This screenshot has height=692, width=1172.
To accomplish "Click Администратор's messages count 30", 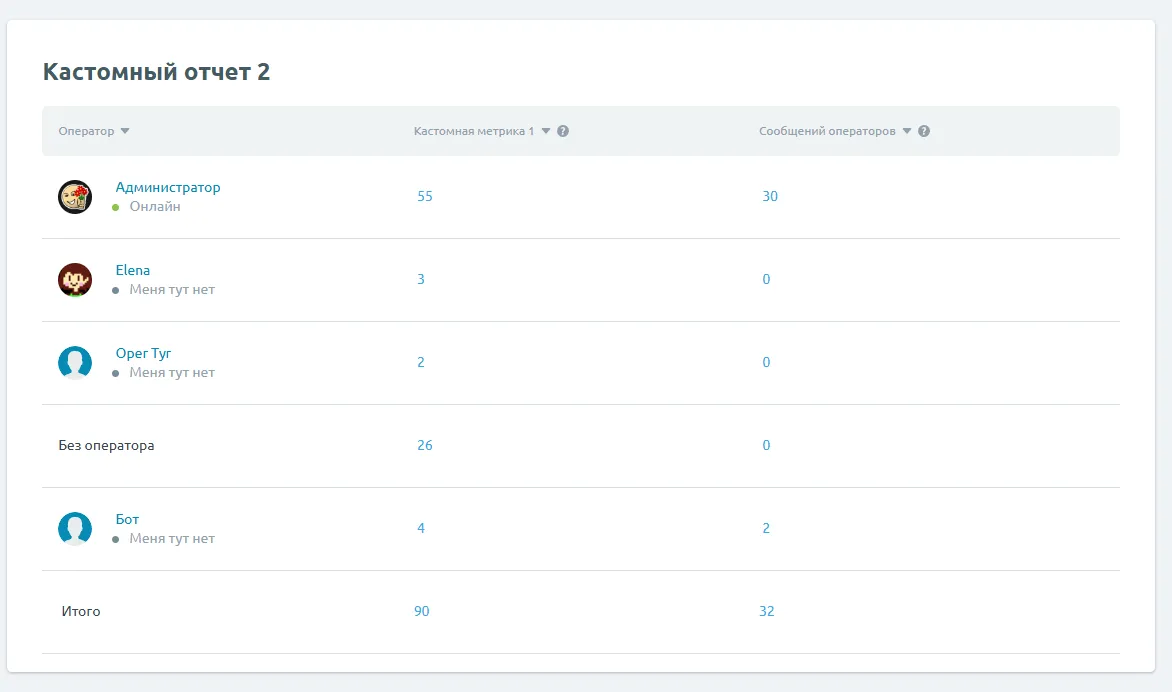I will point(770,196).
